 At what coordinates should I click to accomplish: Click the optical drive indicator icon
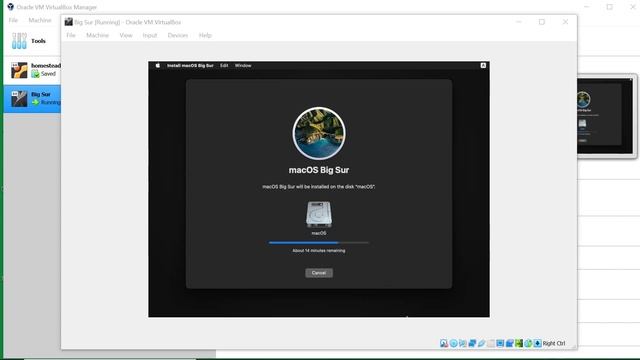453,343
